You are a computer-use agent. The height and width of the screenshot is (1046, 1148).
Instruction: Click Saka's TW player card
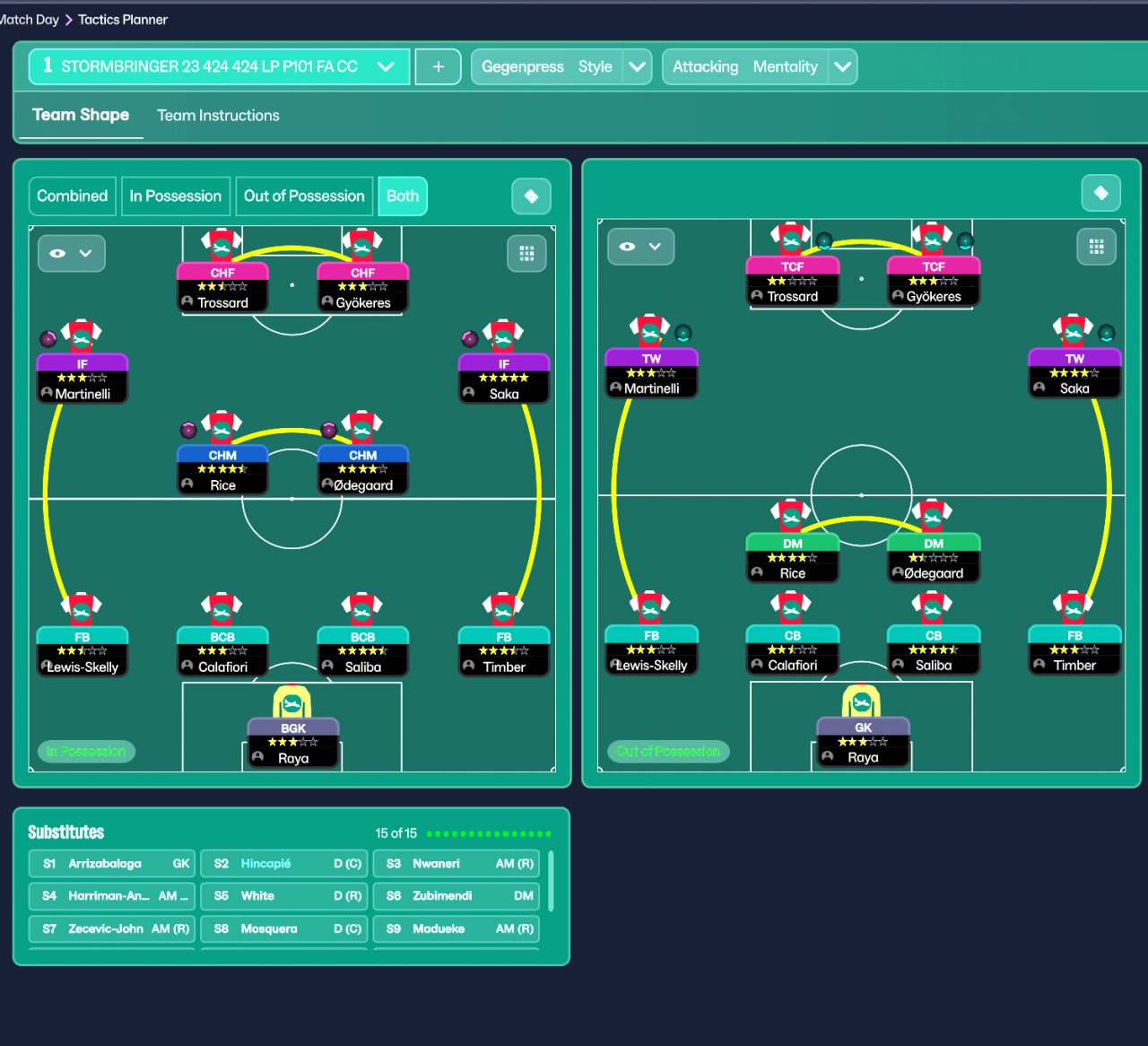(1074, 373)
